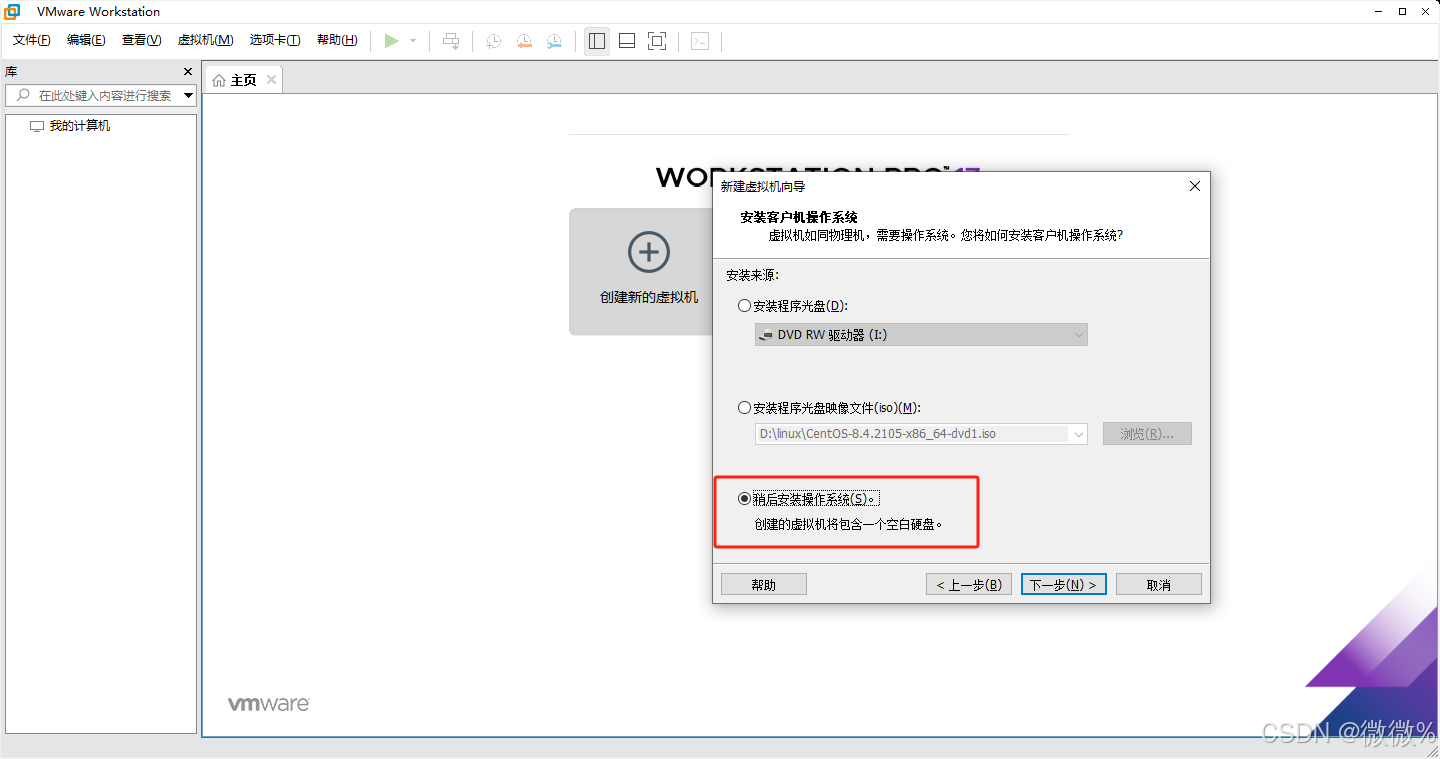Viewport: 1440px width, 759px height.
Task: Open the 虚拟机(M) menu
Action: (205, 40)
